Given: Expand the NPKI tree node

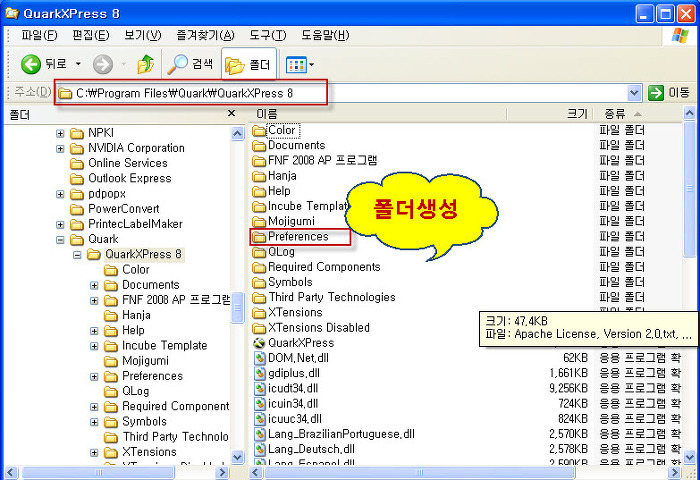Looking at the screenshot, I should point(60,133).
